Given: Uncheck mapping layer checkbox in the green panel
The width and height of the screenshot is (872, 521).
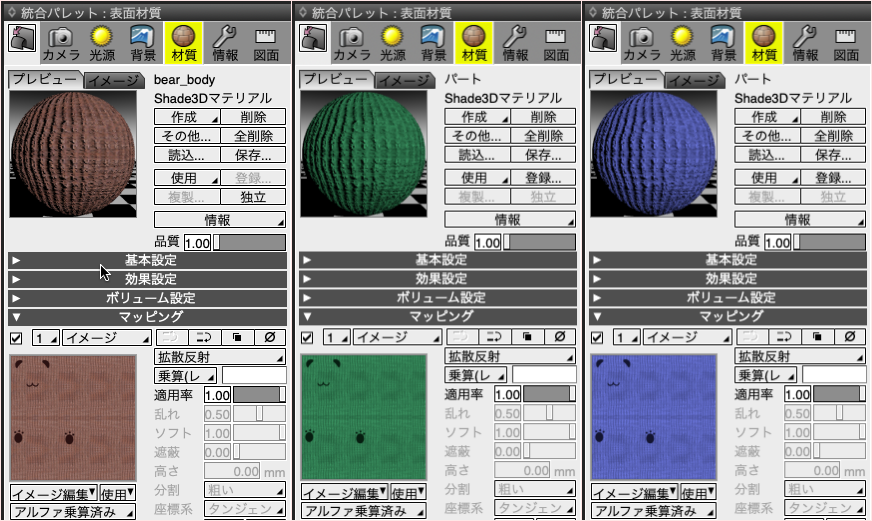Looking at the screenshot, I should point(307,338).
